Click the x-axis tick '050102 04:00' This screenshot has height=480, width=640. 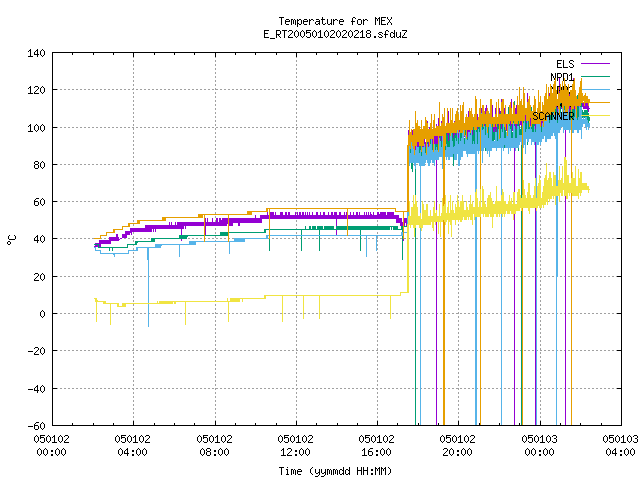(x=133, y=446)
